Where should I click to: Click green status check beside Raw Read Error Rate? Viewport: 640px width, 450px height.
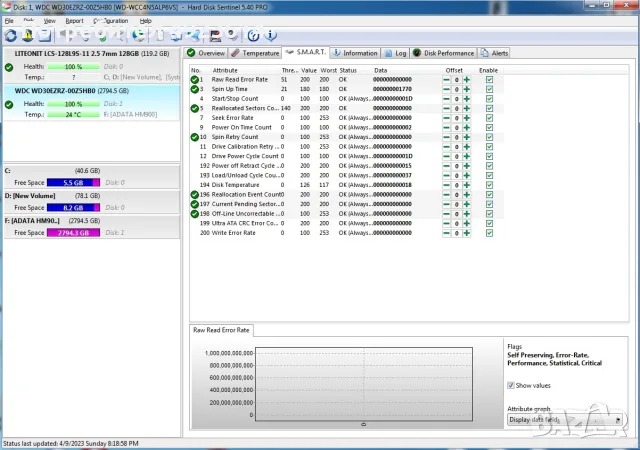coord(195,80)
